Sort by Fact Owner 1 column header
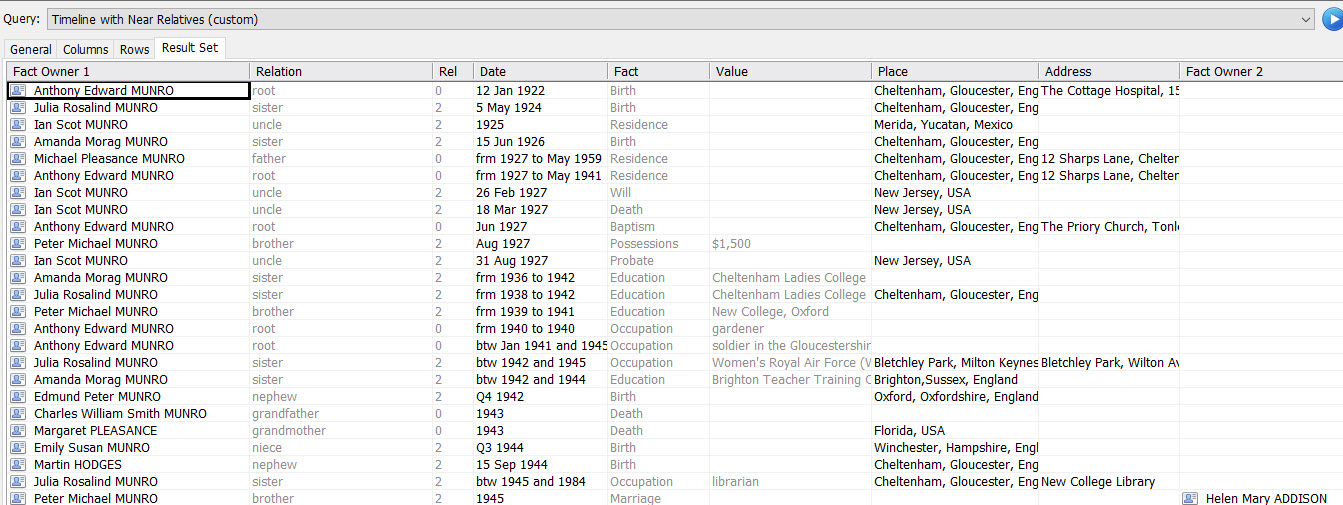The height and width of the screenshot is (505, 1343). [127, 71]
